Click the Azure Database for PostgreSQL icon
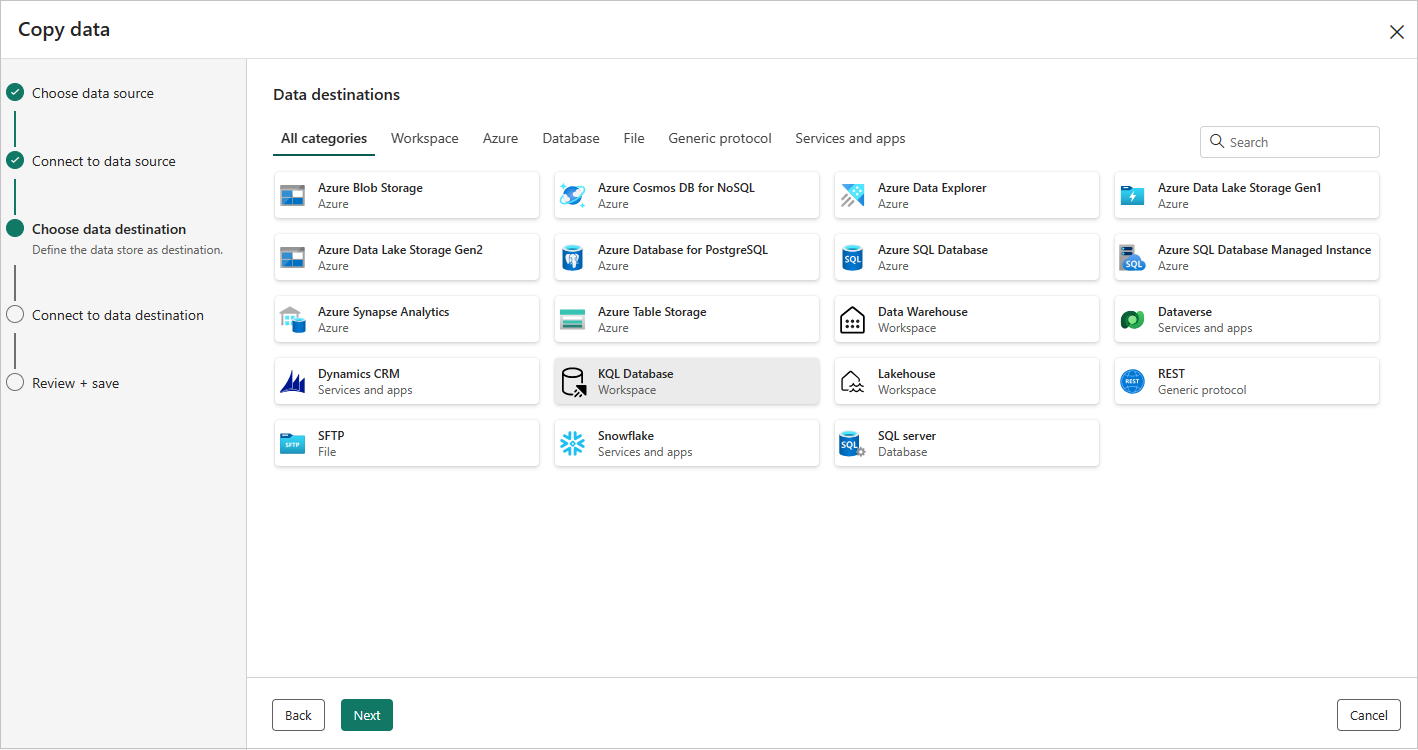This screenshot has width=1418, height=750. [572, 257]
